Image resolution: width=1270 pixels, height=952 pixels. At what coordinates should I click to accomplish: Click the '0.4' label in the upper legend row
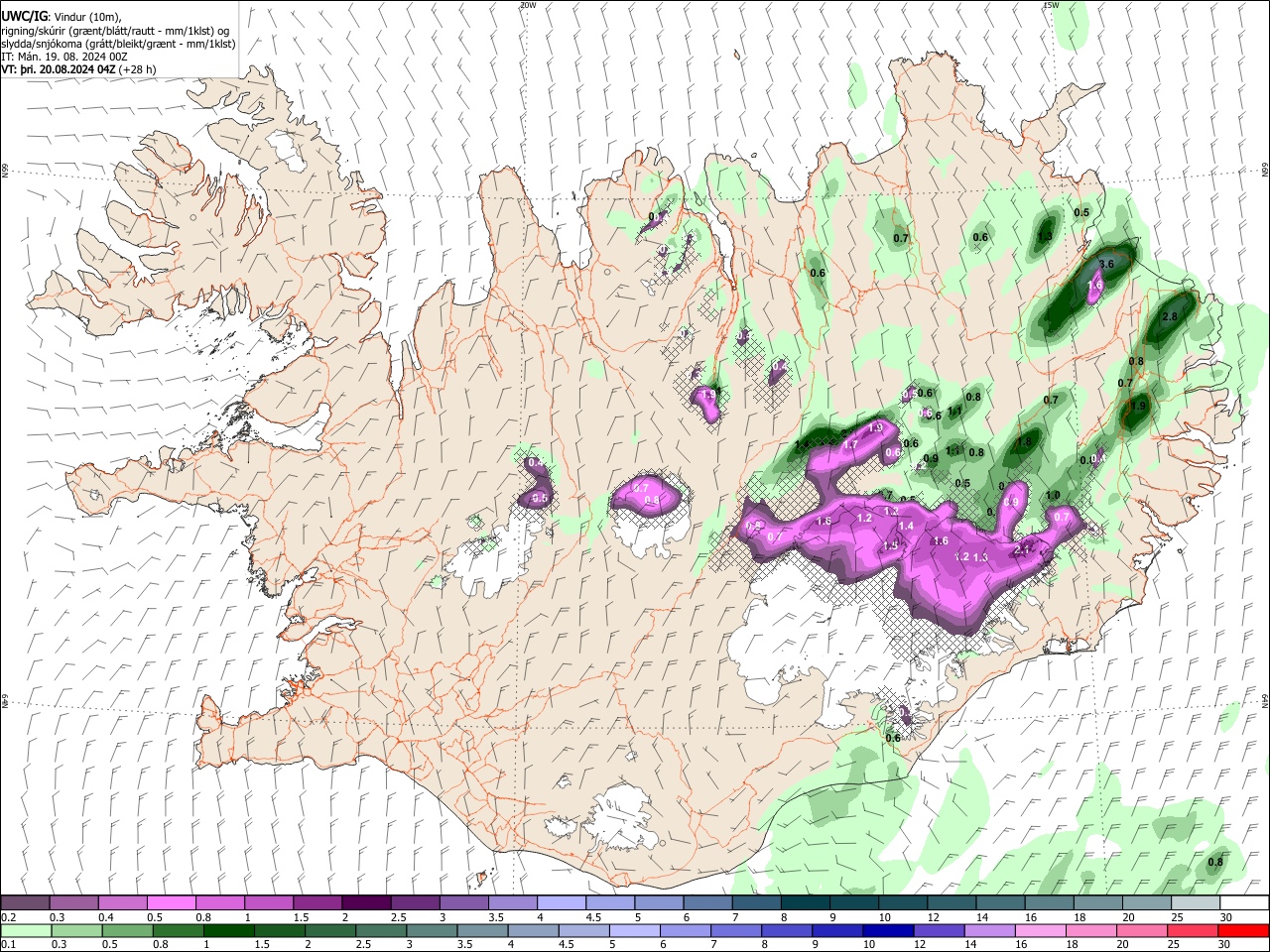click(106, 917)
